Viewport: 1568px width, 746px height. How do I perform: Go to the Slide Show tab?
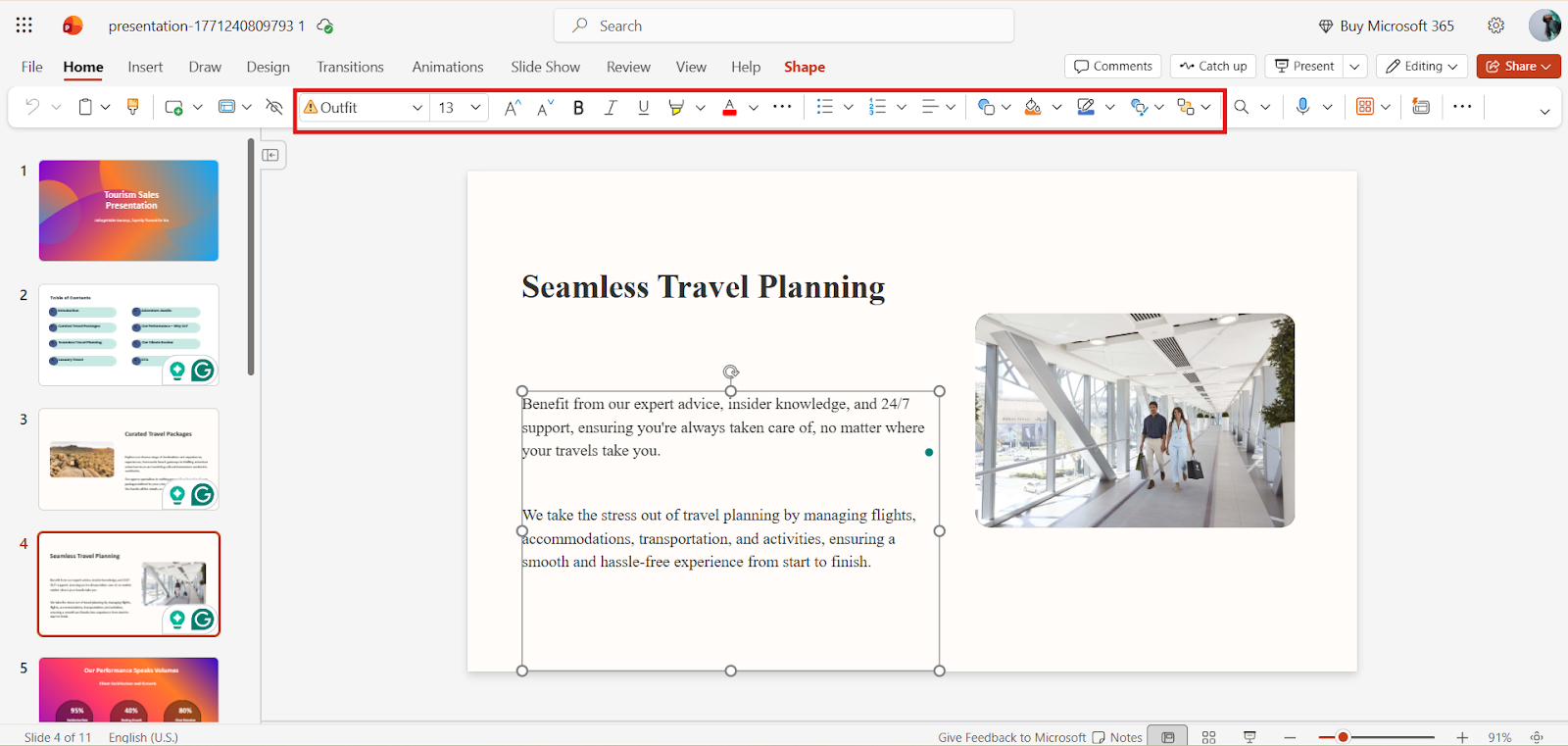click(x=545, y=67)
